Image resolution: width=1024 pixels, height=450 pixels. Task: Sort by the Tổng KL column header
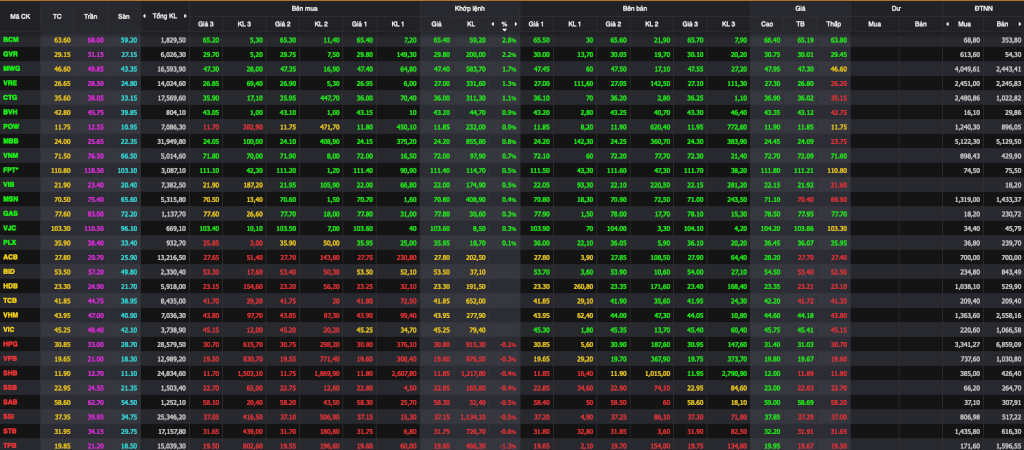tap(164, 16)
